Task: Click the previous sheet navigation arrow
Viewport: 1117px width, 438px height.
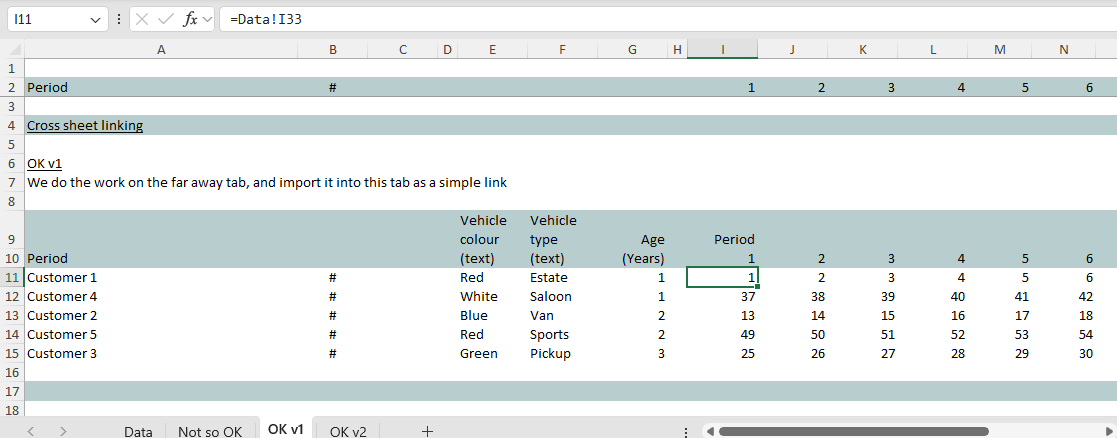Action: pyautogui.click(x=32, y=431)
